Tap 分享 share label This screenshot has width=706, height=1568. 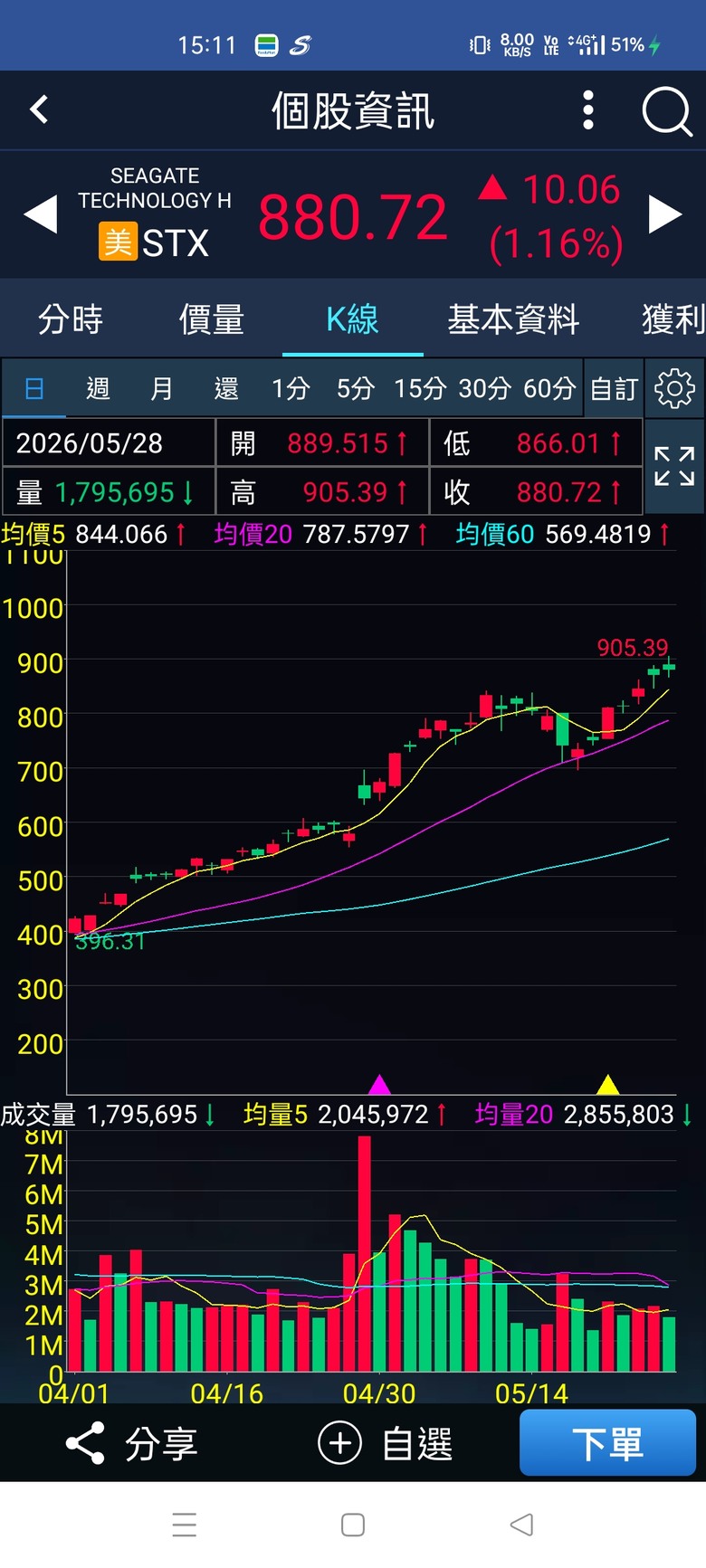click(x=161, y=1443)
